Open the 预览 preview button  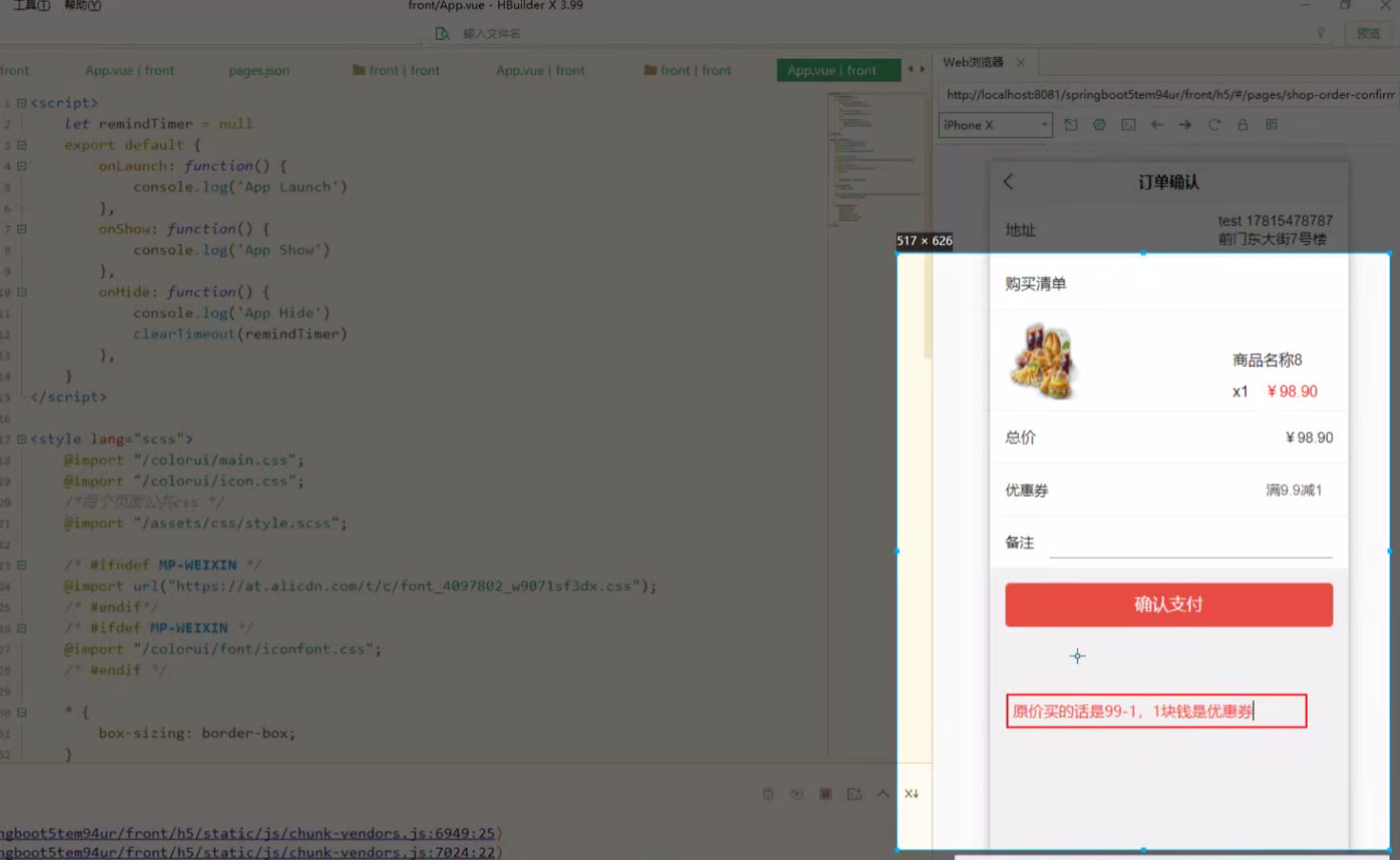point(1369,33)
